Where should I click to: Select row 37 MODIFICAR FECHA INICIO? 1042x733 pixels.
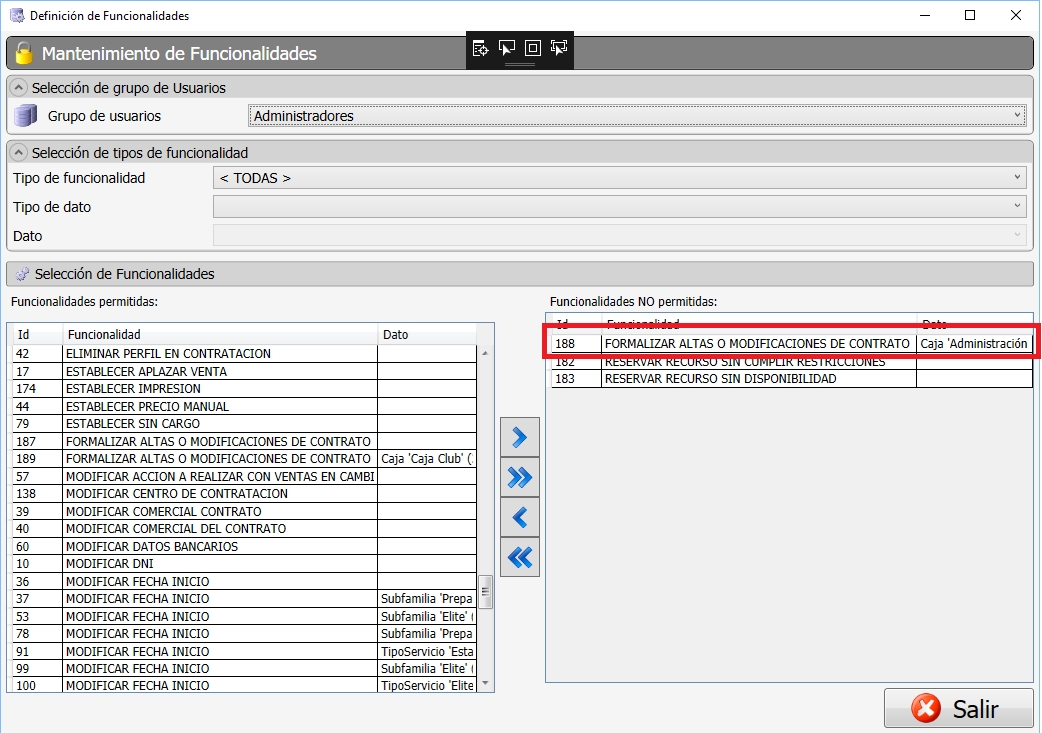[245, 599]
